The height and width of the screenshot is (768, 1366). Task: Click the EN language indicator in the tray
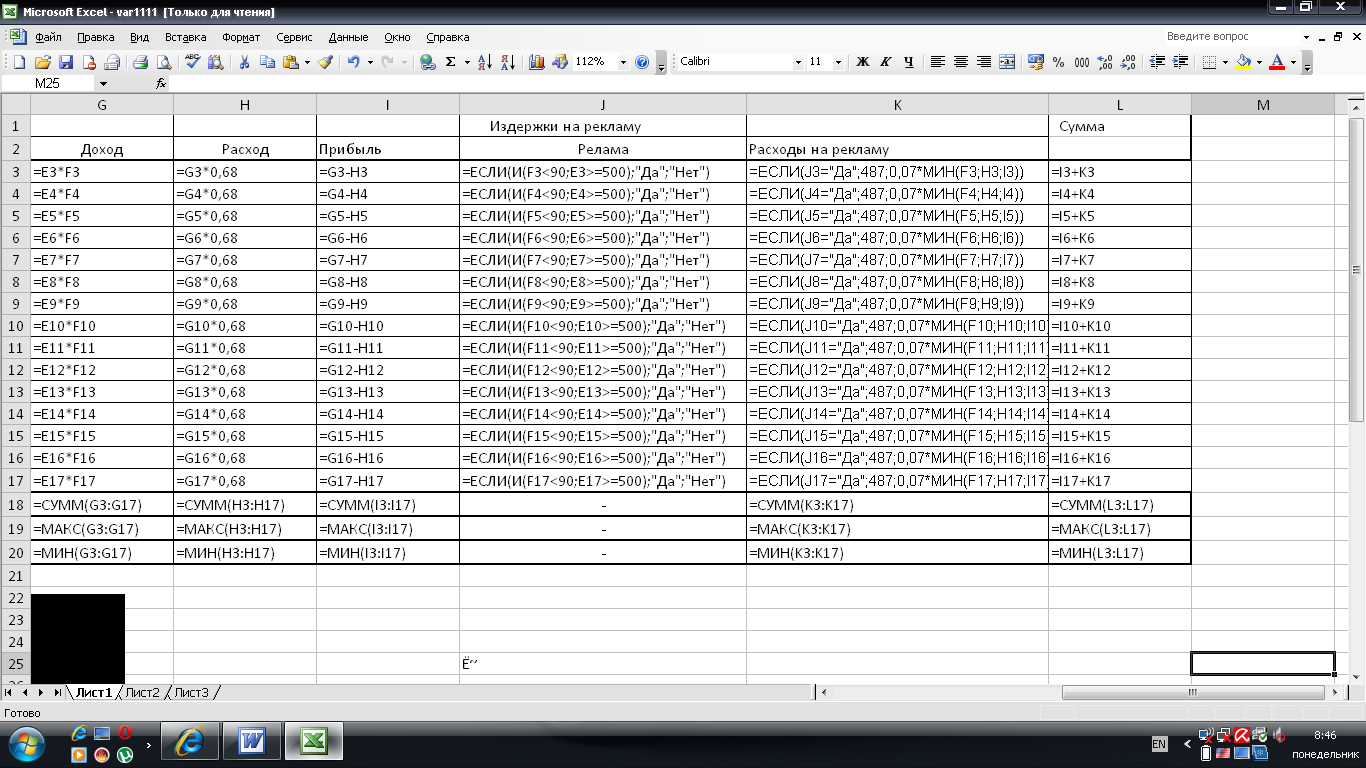[1159, 745]
